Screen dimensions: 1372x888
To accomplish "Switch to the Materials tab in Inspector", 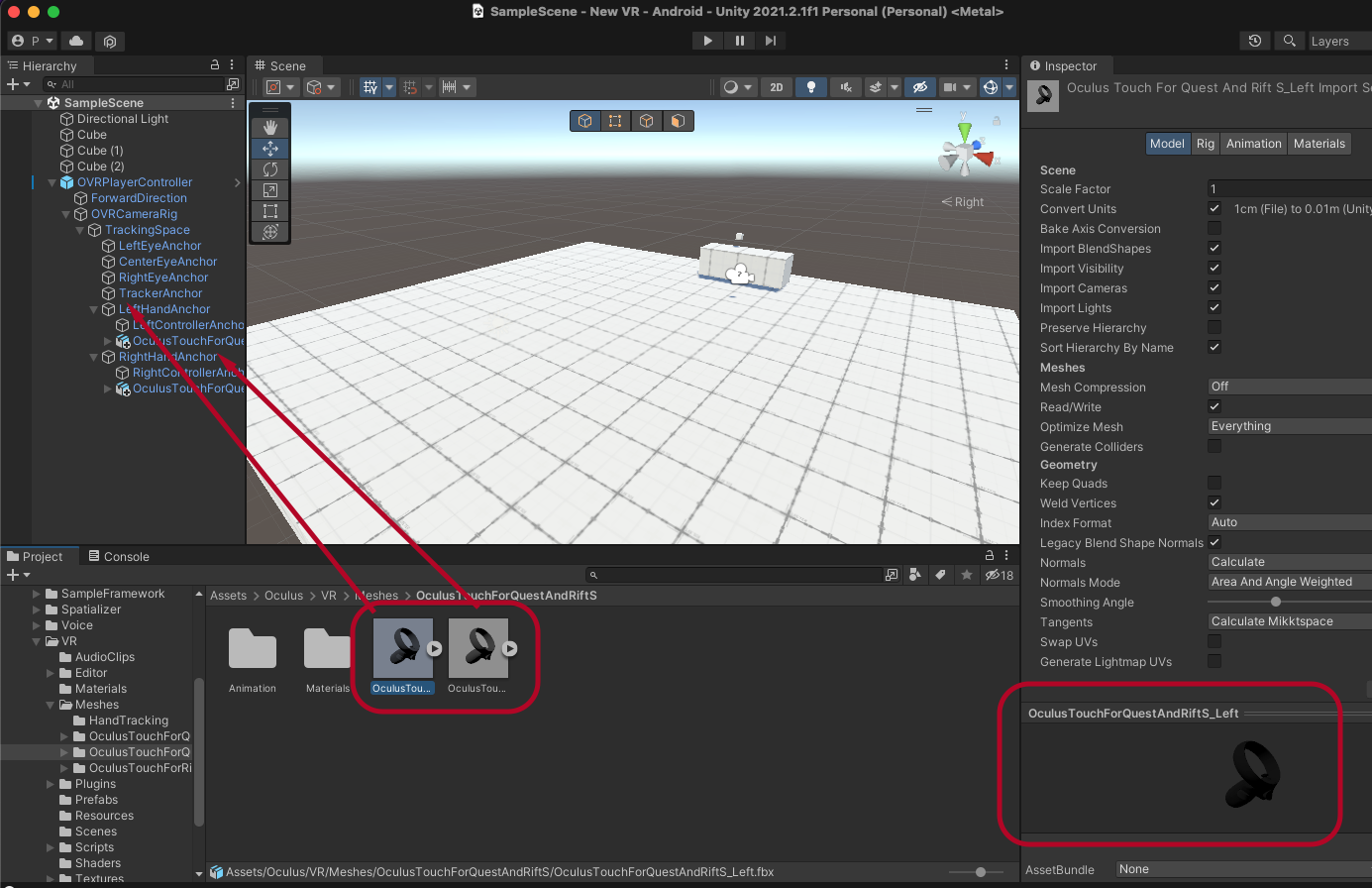I will coord(1319,144).
